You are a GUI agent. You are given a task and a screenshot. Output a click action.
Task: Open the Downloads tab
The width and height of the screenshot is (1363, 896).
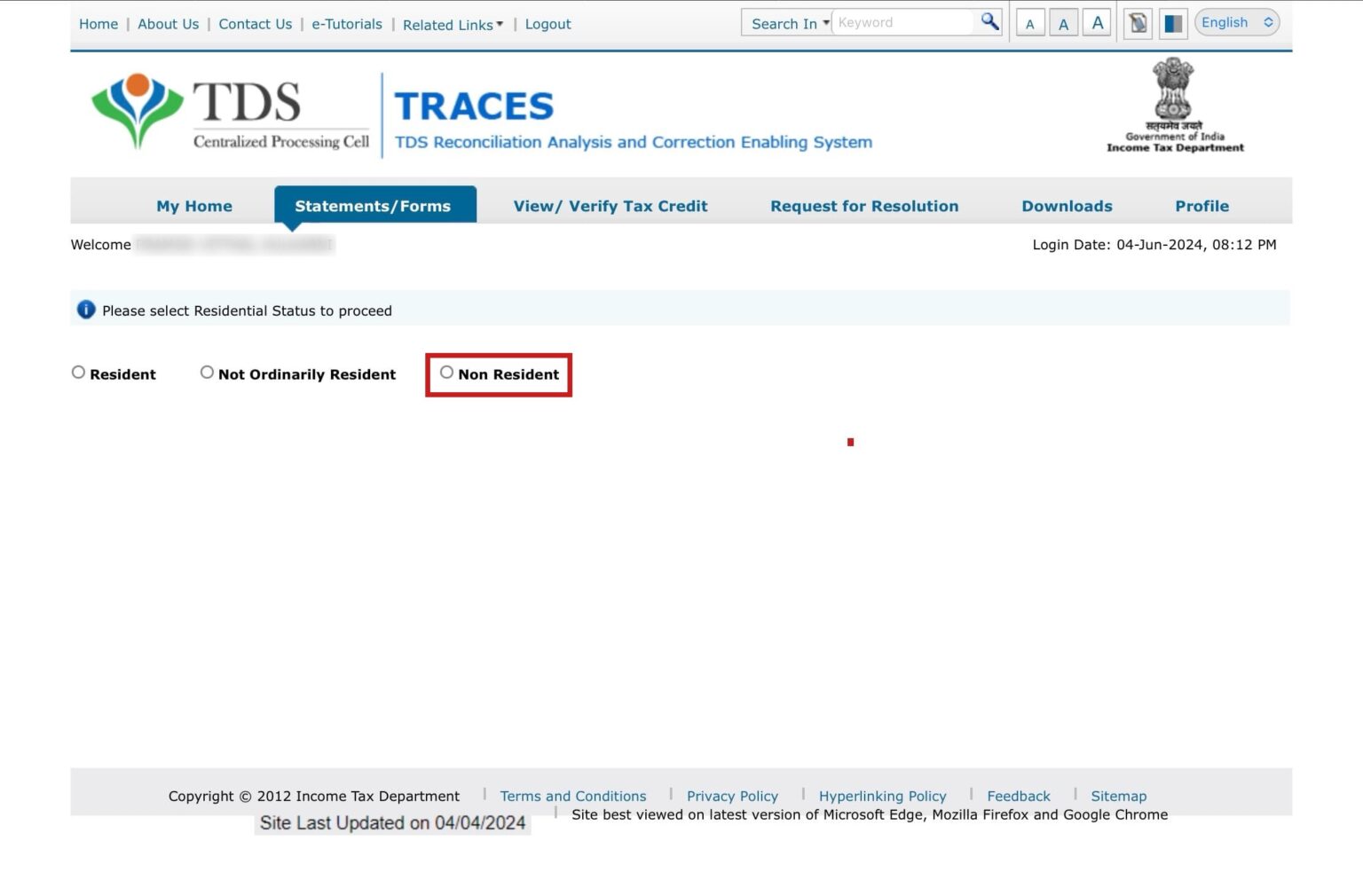pos(1067,206)
